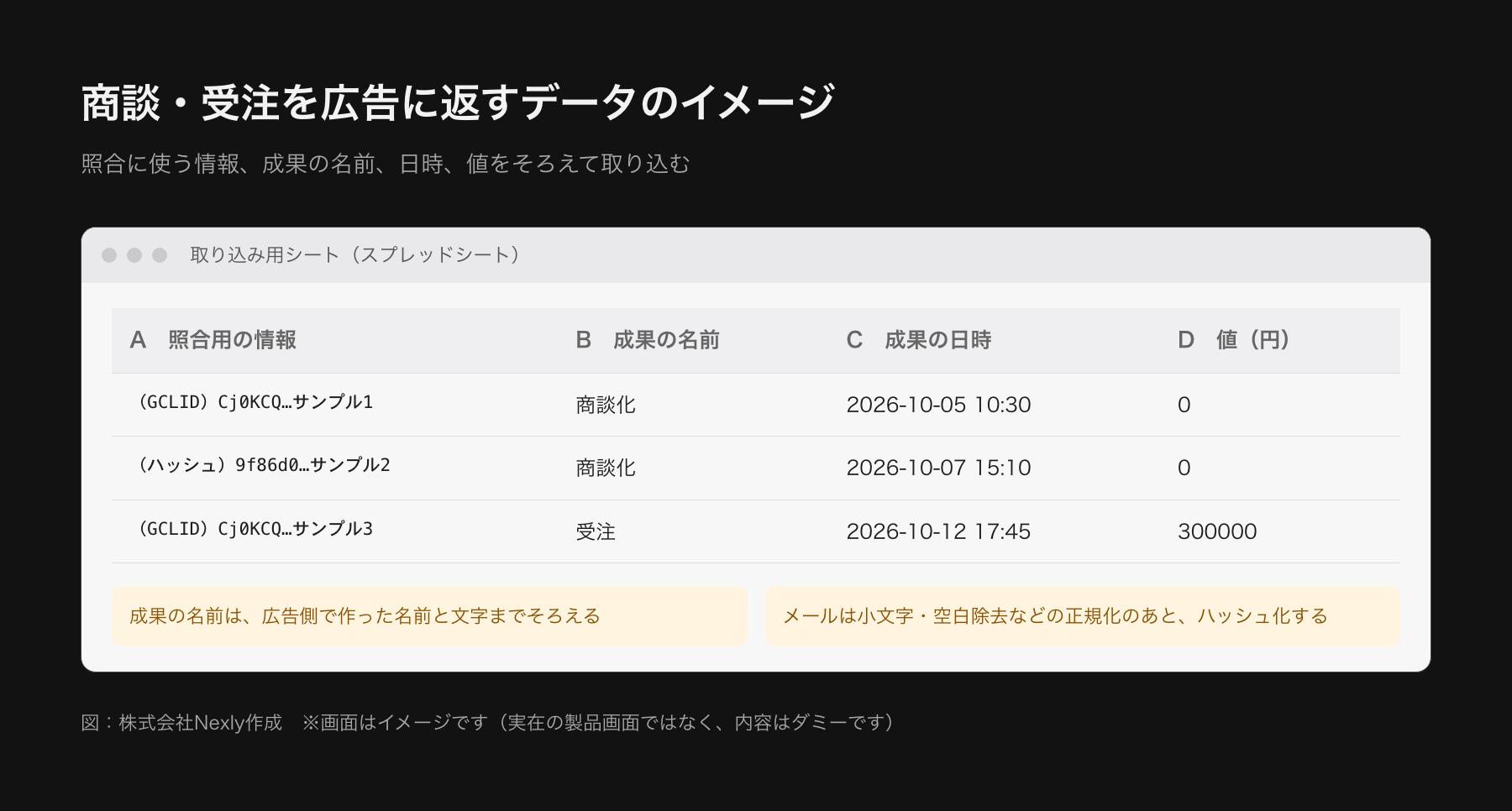Click cell (GCLID) Cj0KCQ…サンプル1

point(255,402)
